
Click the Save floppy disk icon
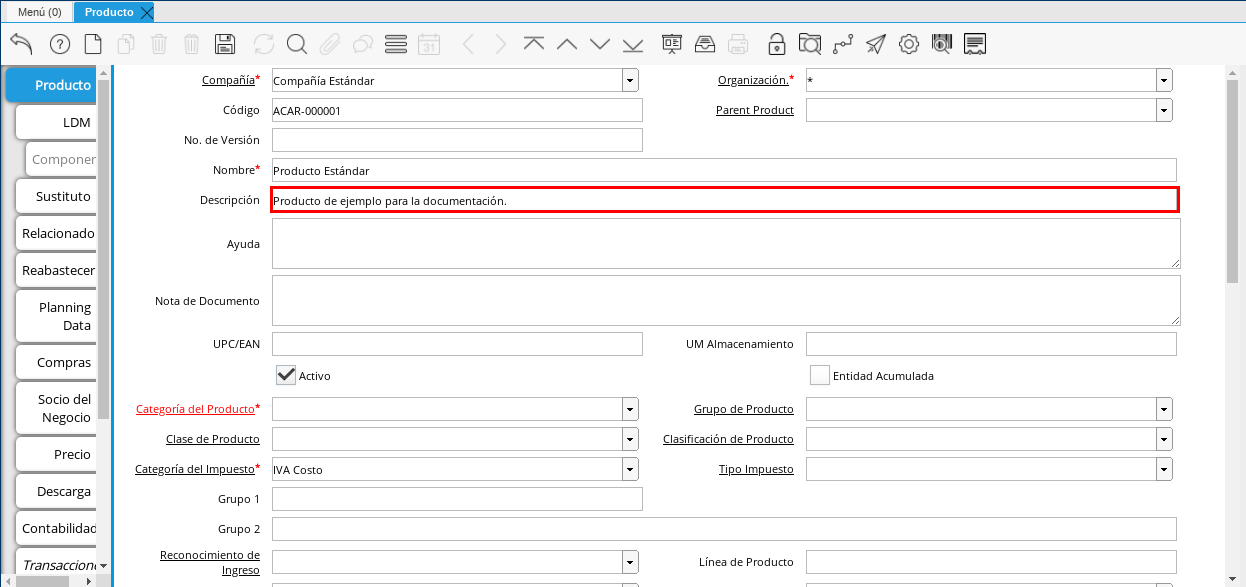(x=225, y=44)
